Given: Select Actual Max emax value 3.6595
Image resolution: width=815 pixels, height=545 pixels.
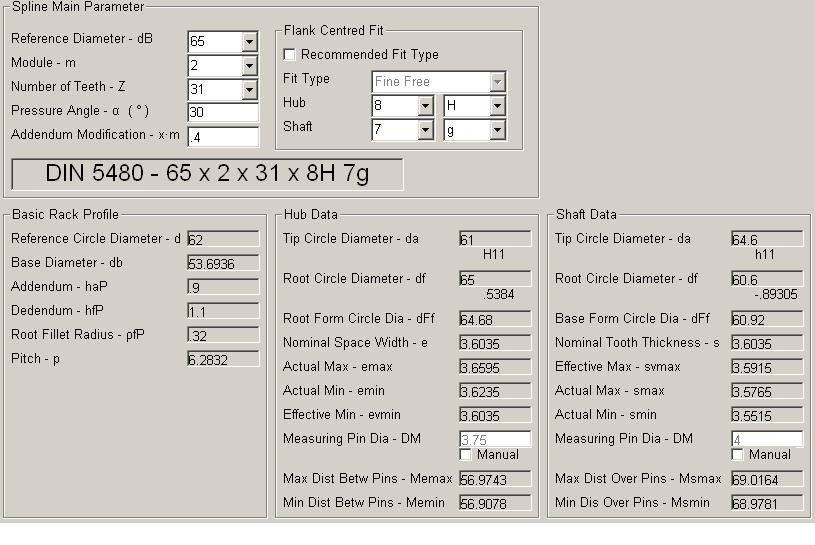Looking at the screenshot, I should click(x=495, y=367).
